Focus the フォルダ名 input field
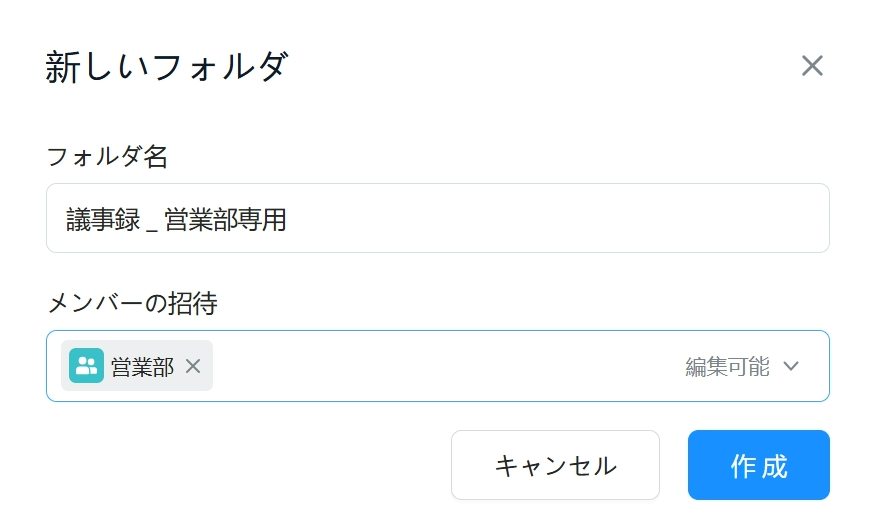882x528 pixels. pyautogui.click(x=438, y=218)
